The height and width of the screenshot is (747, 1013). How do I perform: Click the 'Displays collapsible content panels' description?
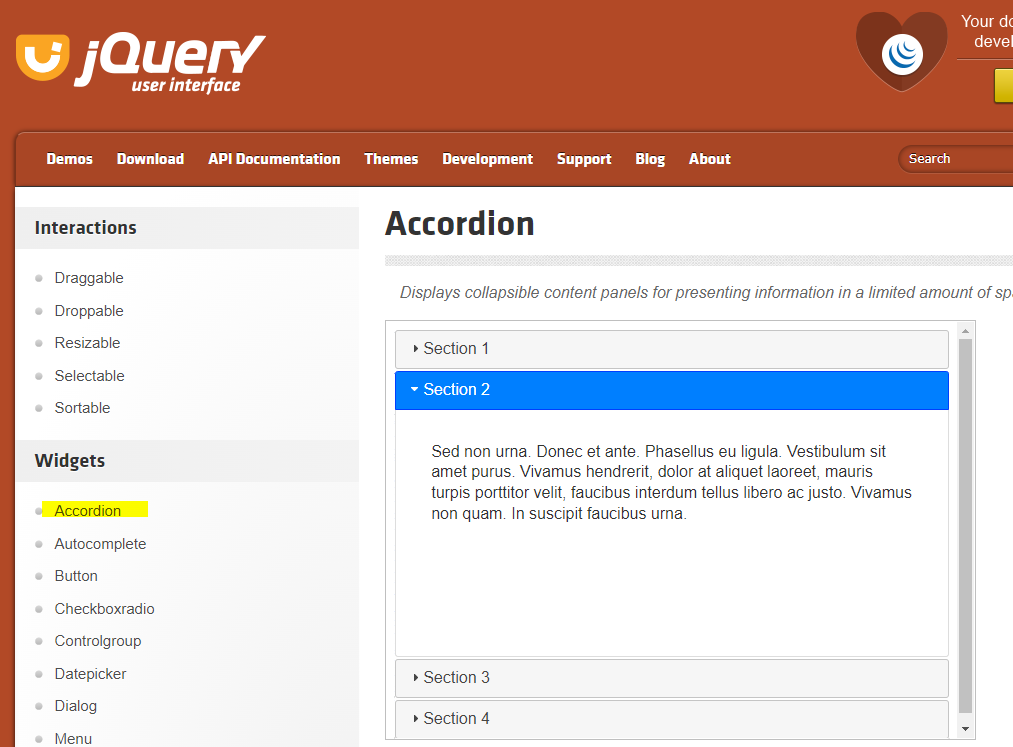coord(706,293)
